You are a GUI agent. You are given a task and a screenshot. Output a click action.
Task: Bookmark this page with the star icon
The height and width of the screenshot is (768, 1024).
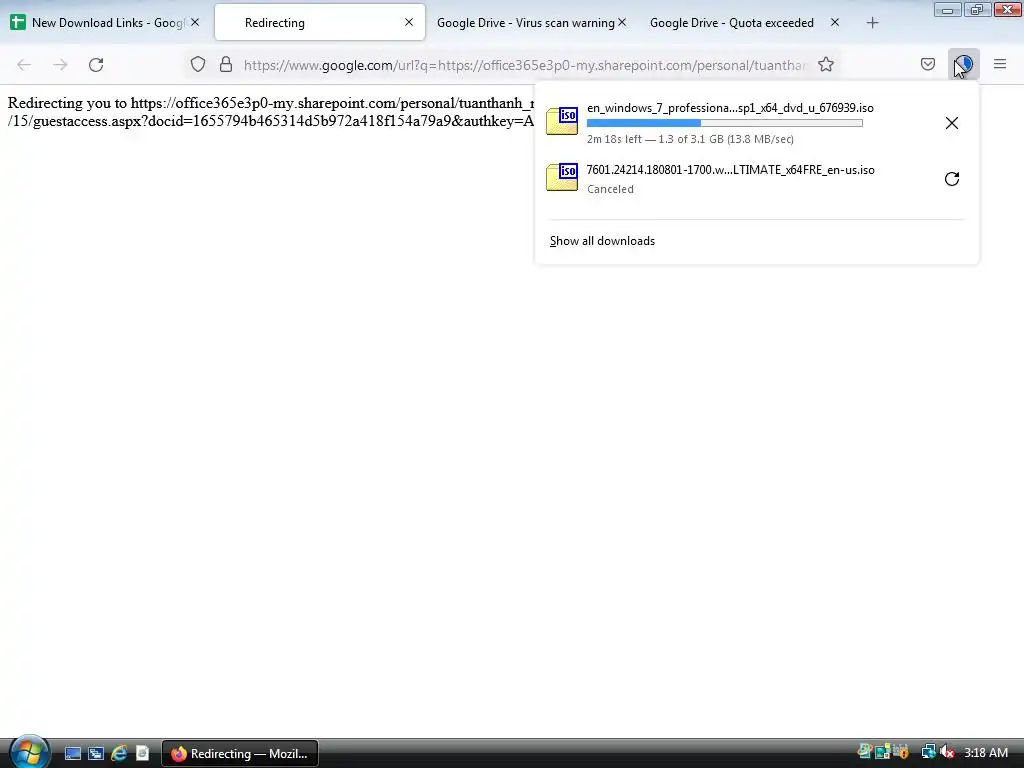(826, 64)
